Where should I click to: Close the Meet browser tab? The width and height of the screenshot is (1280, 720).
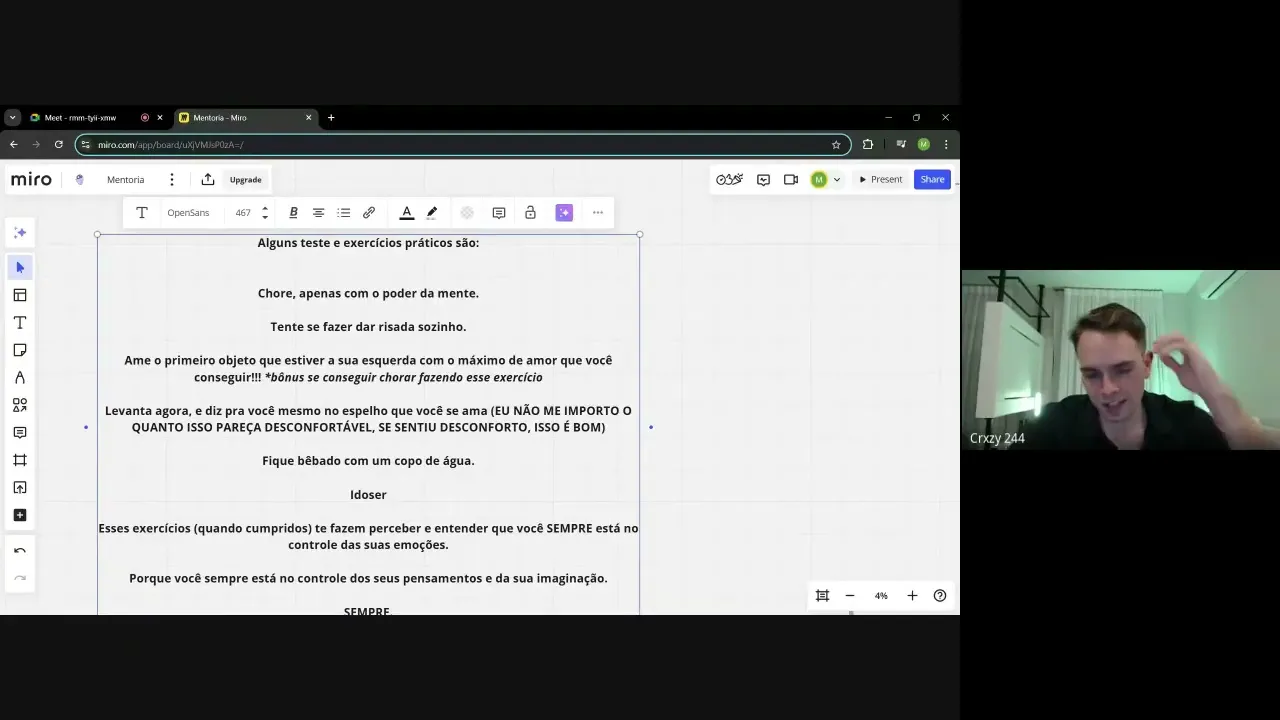(x=160, y=118)
